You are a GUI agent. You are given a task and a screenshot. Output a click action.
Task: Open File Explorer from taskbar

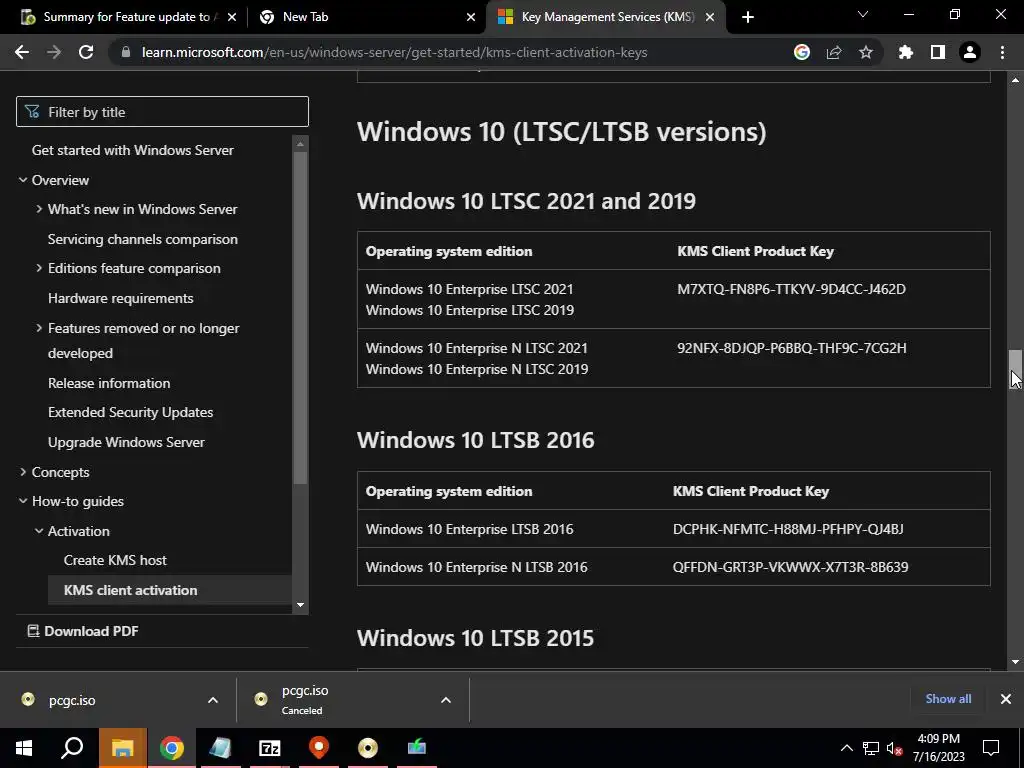click(x=122, y=748)
